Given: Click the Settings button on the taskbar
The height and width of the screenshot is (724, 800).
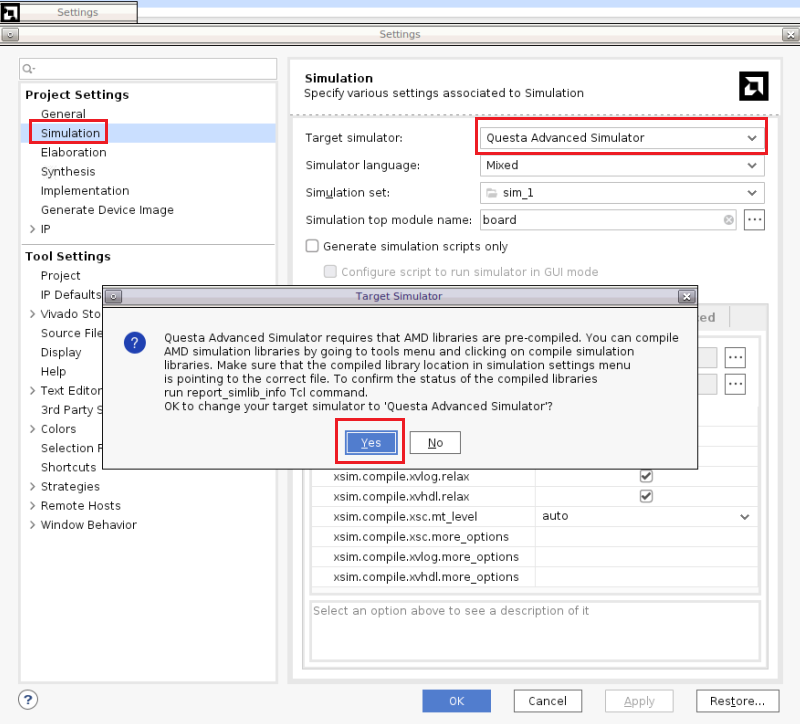Looking at the screenshot, I should coord(80,11).
